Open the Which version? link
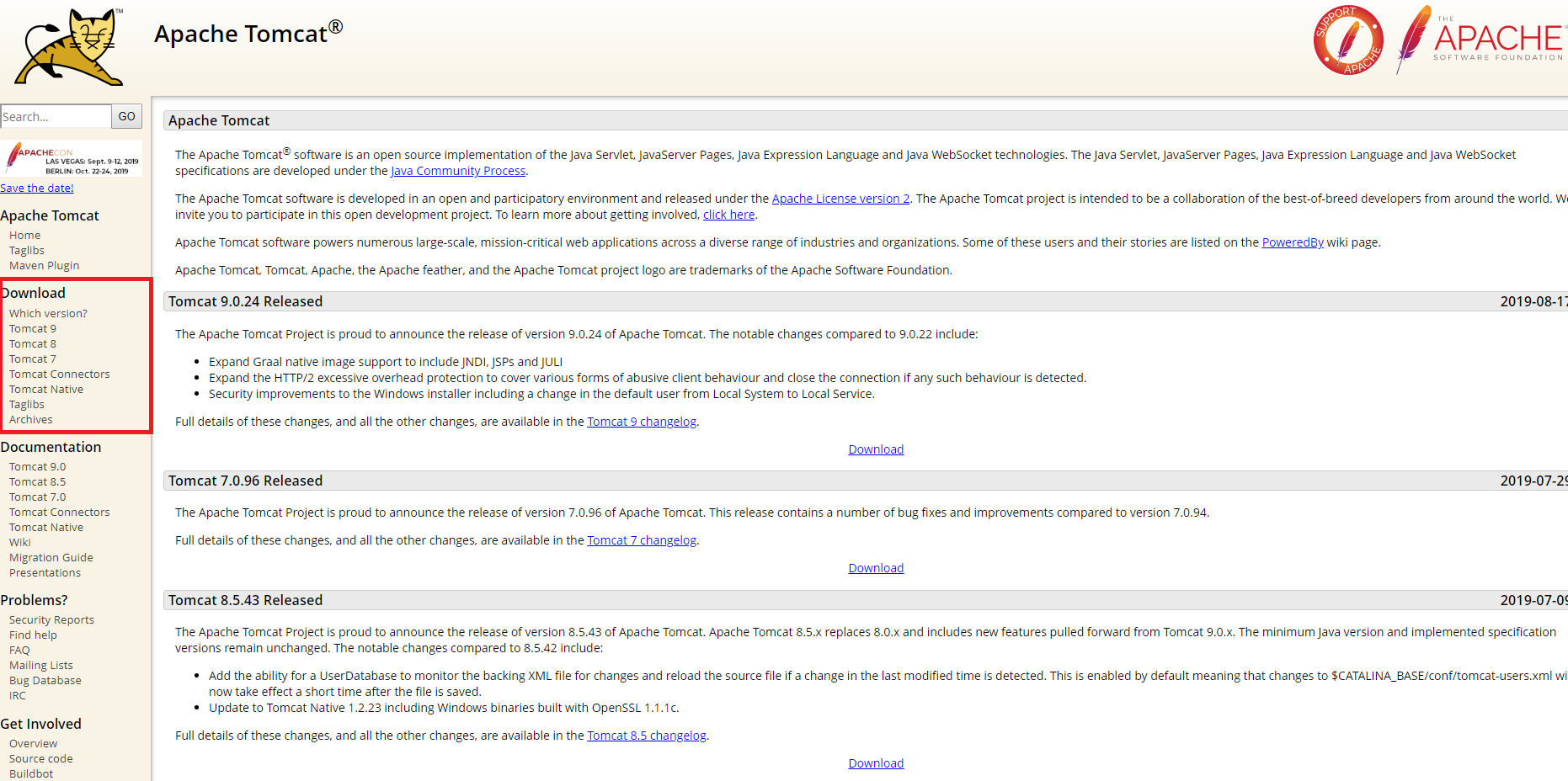 (48, 313)
